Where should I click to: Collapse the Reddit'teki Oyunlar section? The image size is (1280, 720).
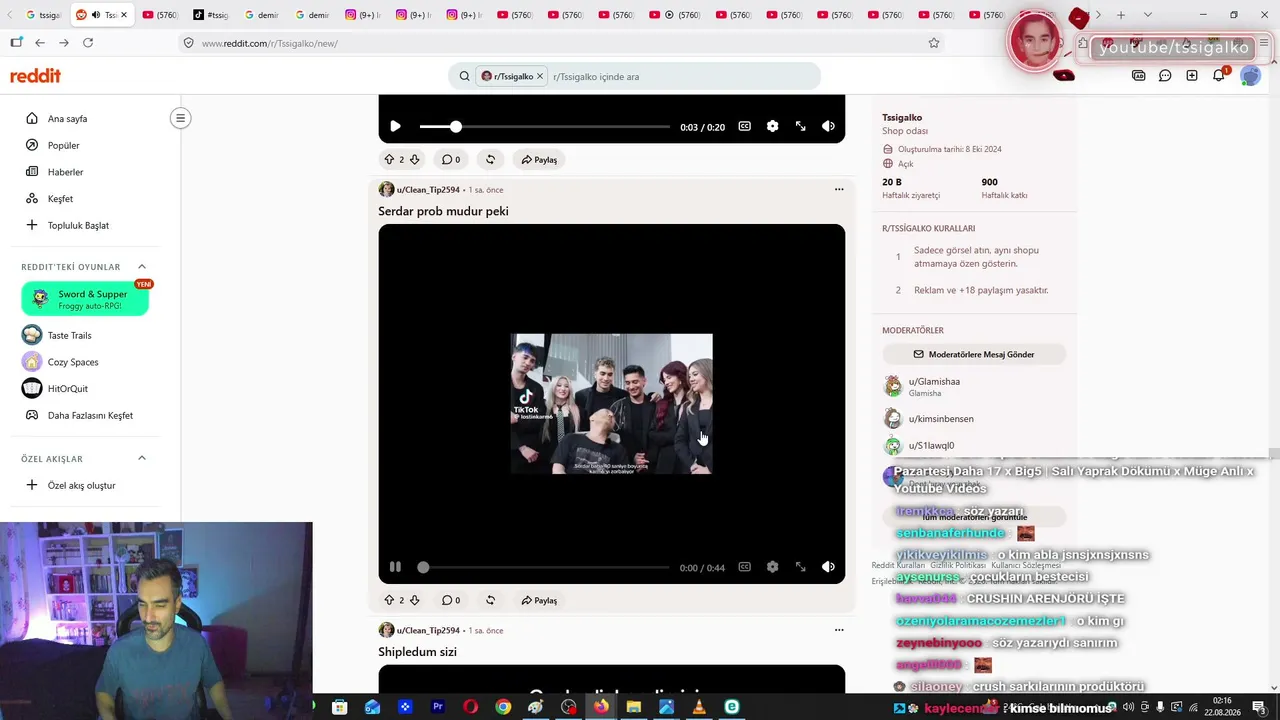(141, 267)
